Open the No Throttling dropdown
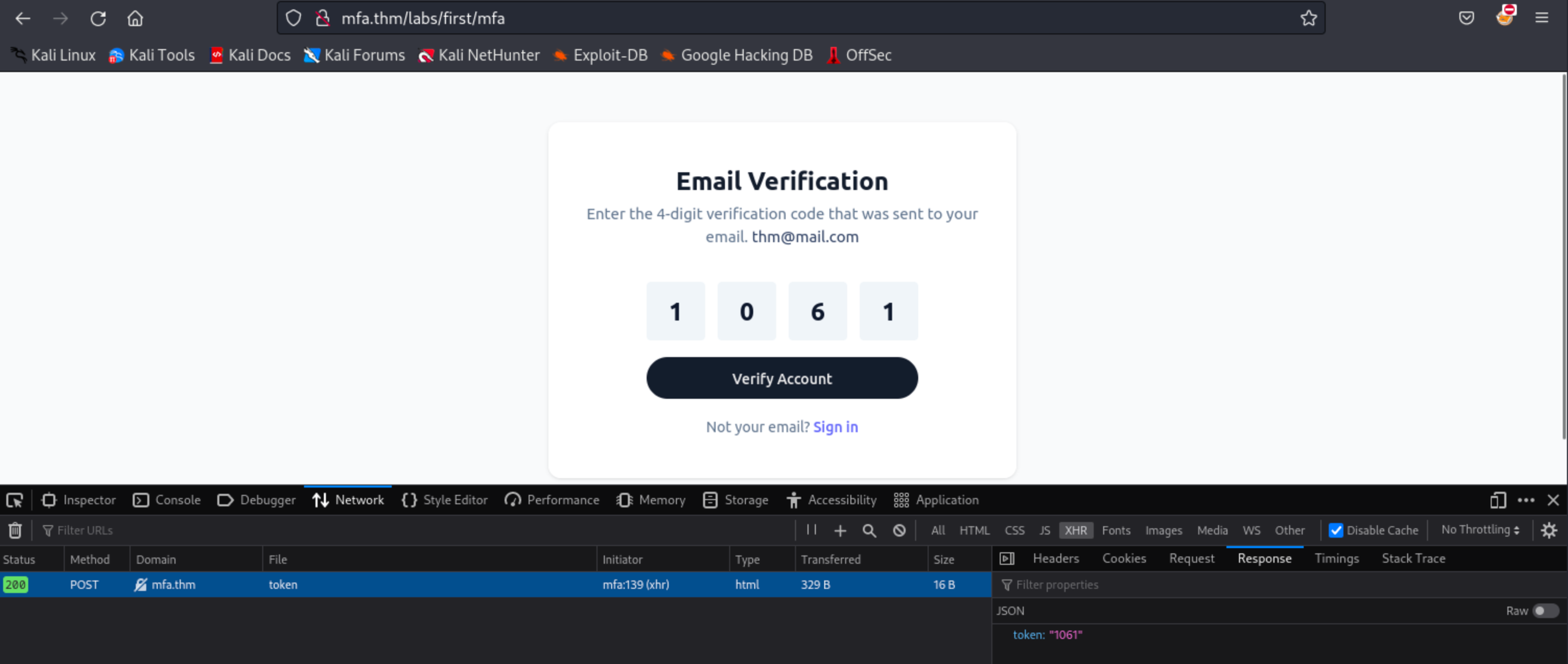The height and width of the screenshot is (664, 1568). pos(1480,529)
